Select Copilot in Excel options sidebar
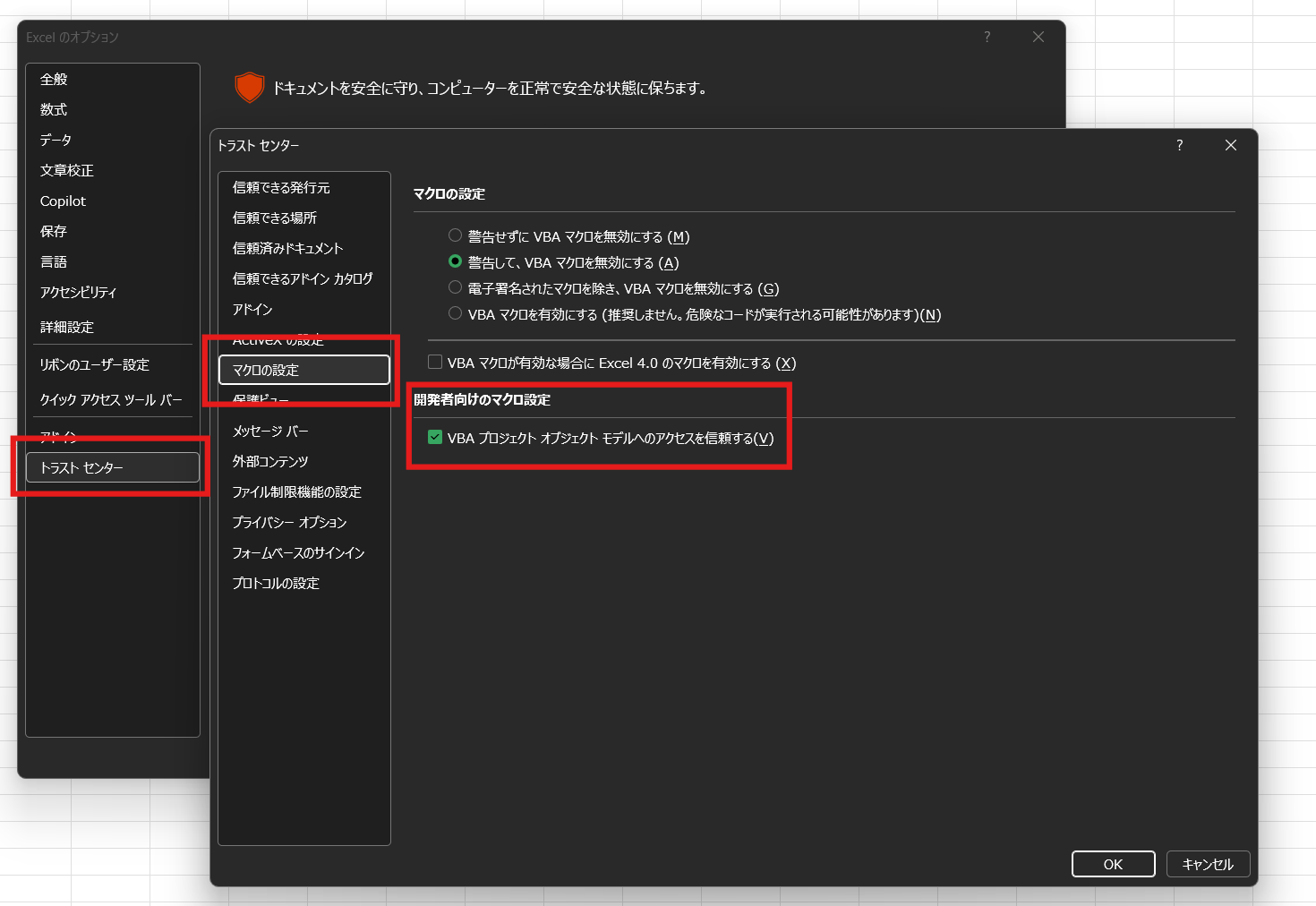The image size is (1316, 906). [x=113, y=201]
